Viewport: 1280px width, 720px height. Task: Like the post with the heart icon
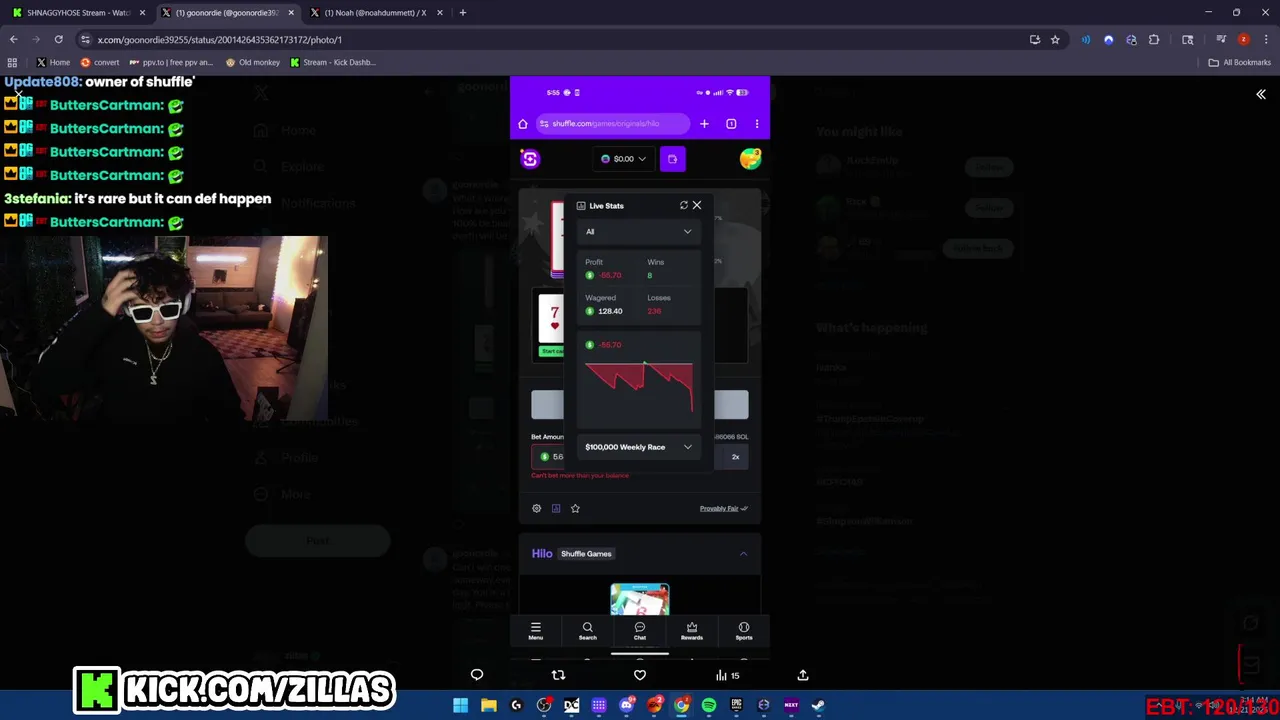(640, 675)
